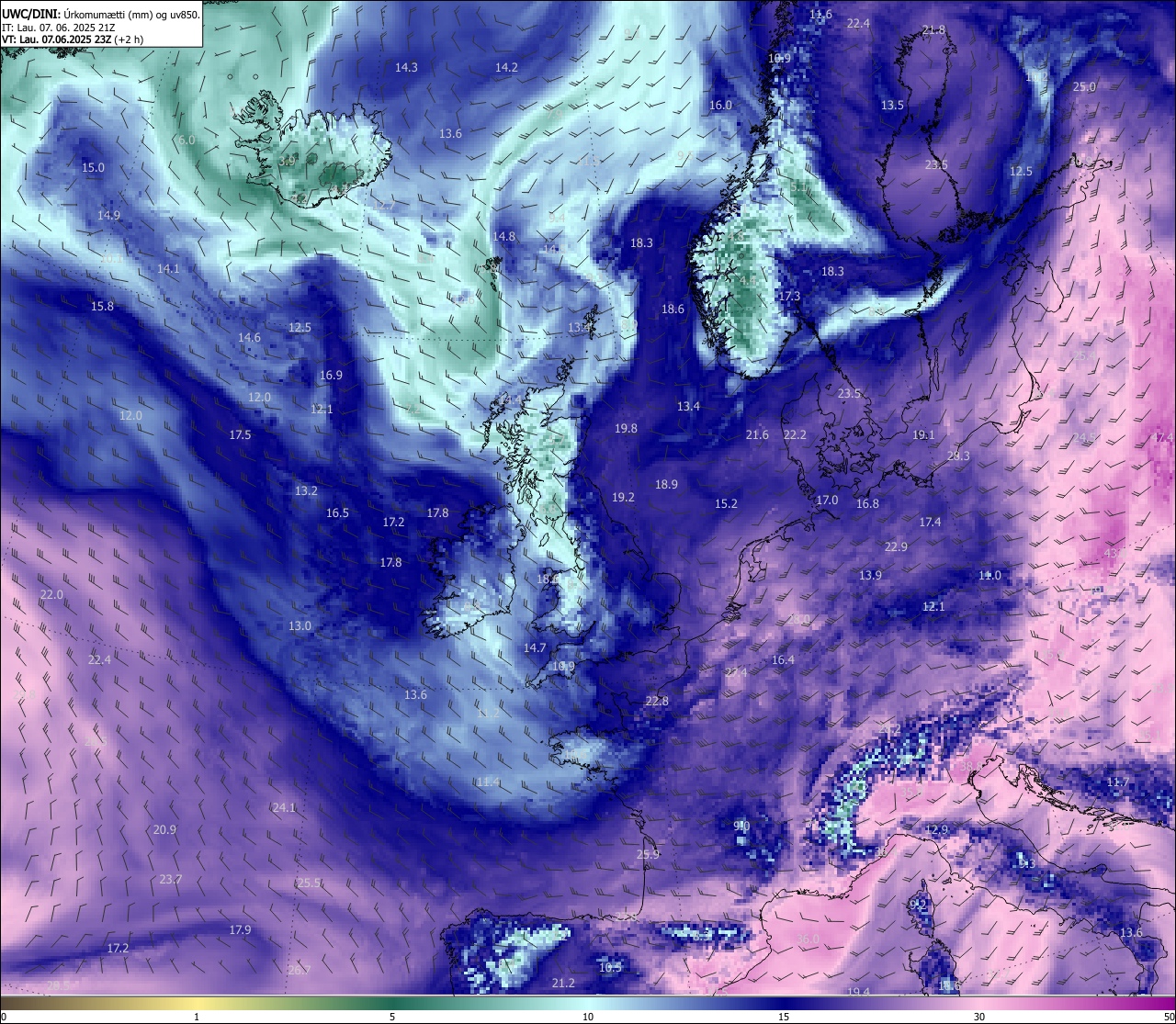
Task: Click the 21.8 value over Finland
Action: click(x=933, y=29)
